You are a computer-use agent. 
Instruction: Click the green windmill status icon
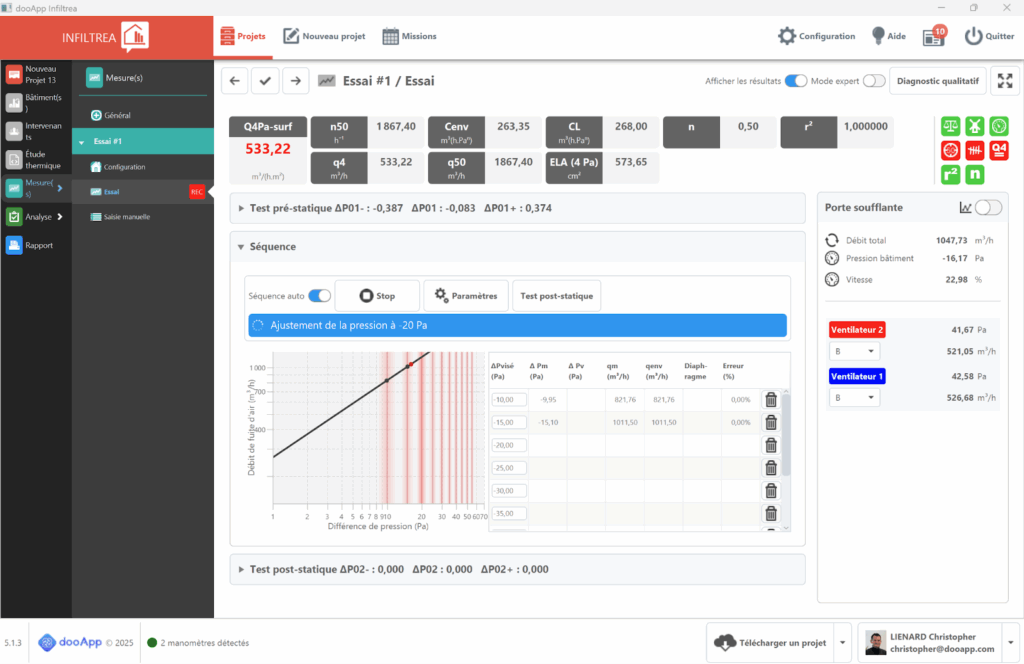coord(974,127)
